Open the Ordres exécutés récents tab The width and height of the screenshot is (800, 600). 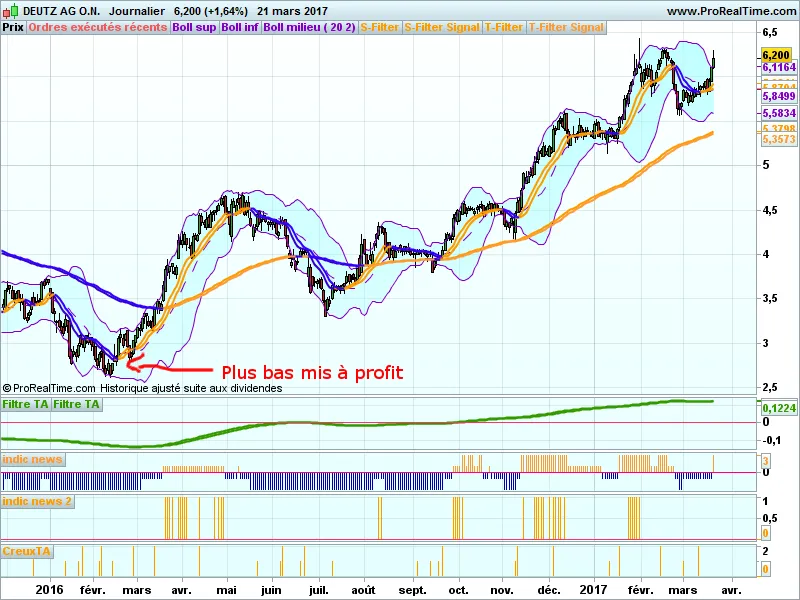pyautogui.click(x=98, y=27)
